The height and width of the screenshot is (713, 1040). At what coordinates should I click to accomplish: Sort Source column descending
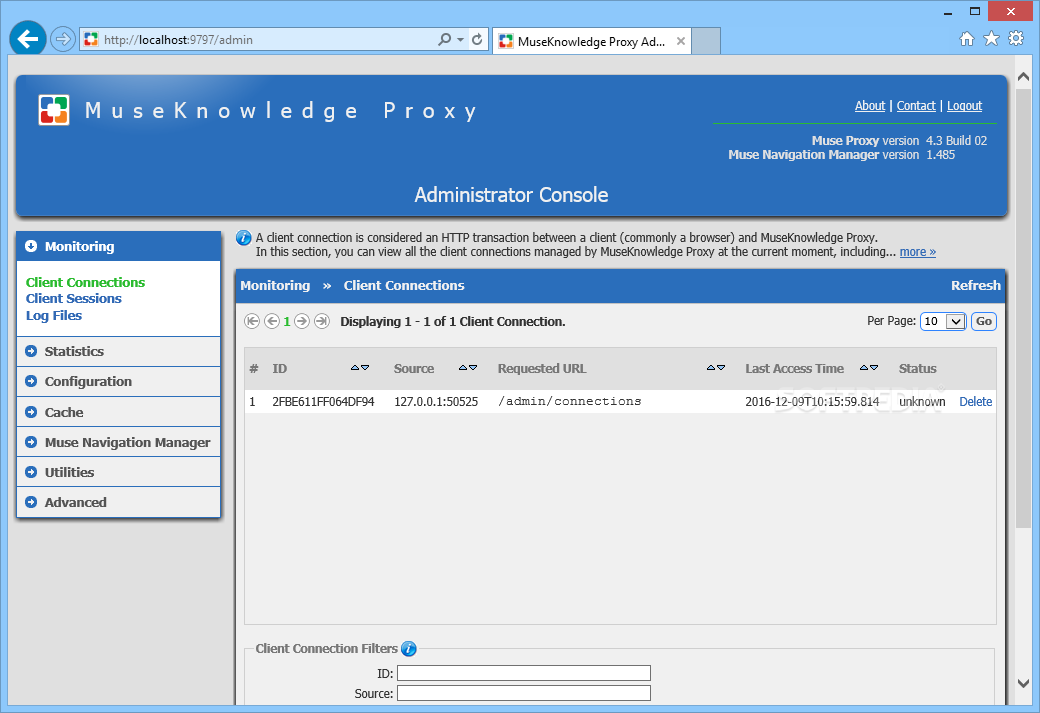coord(473,367)
